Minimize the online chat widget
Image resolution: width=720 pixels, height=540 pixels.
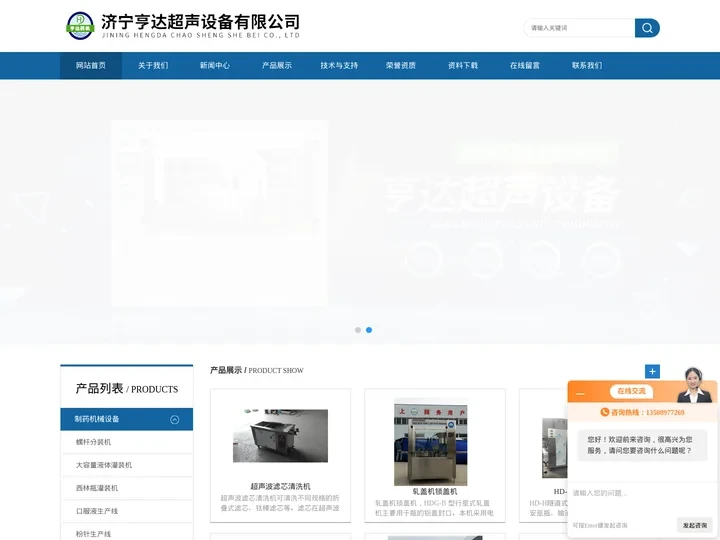point(580,394)
